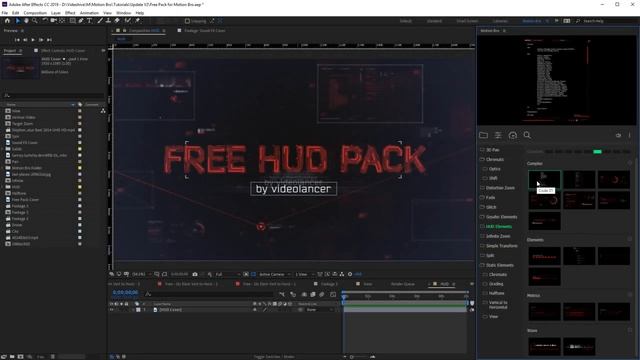Select the Pan Behind anchor point tool
This screenshot has height=360, width=640.
(x=62, y=20)
